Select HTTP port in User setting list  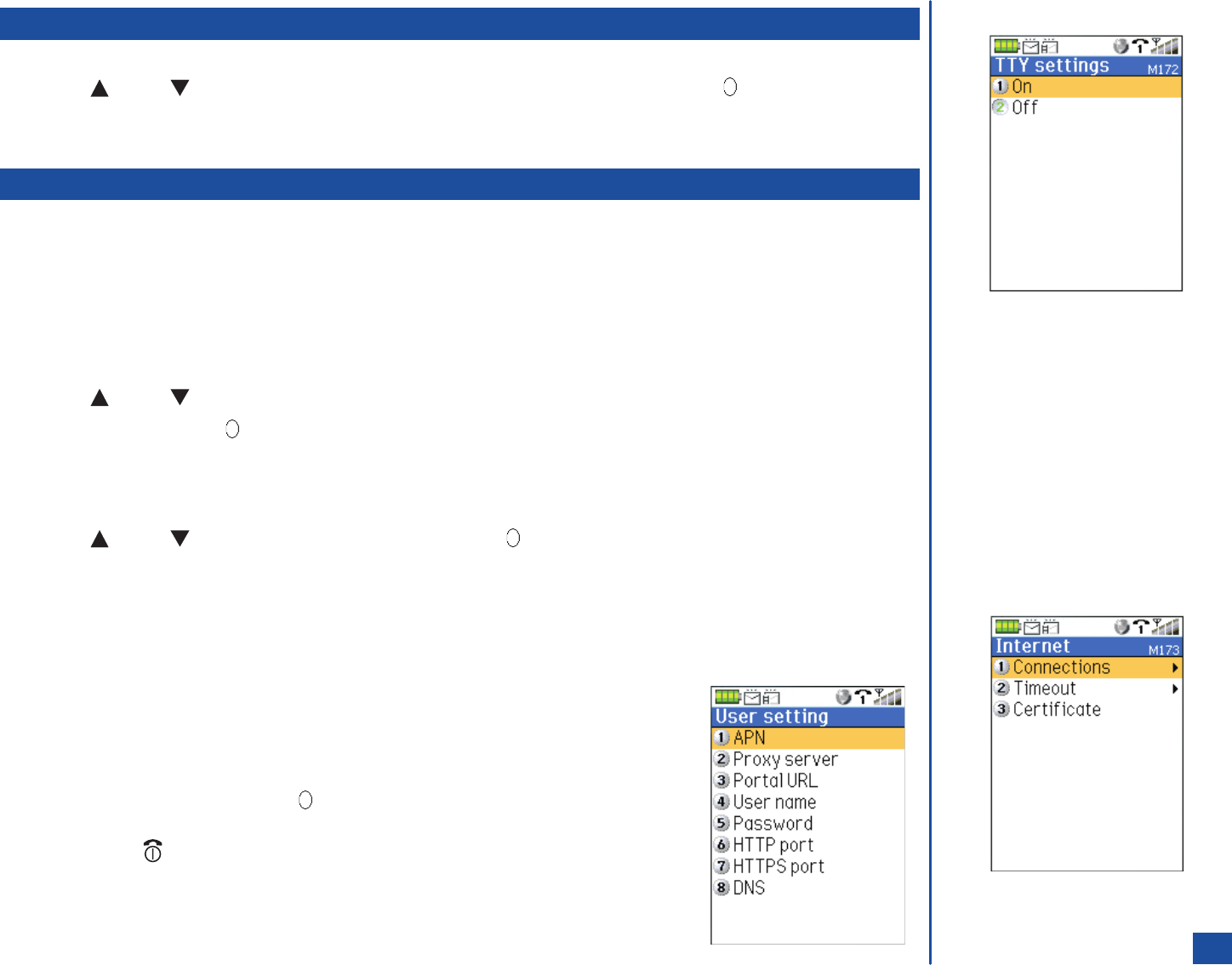click(x=808, y=845)
